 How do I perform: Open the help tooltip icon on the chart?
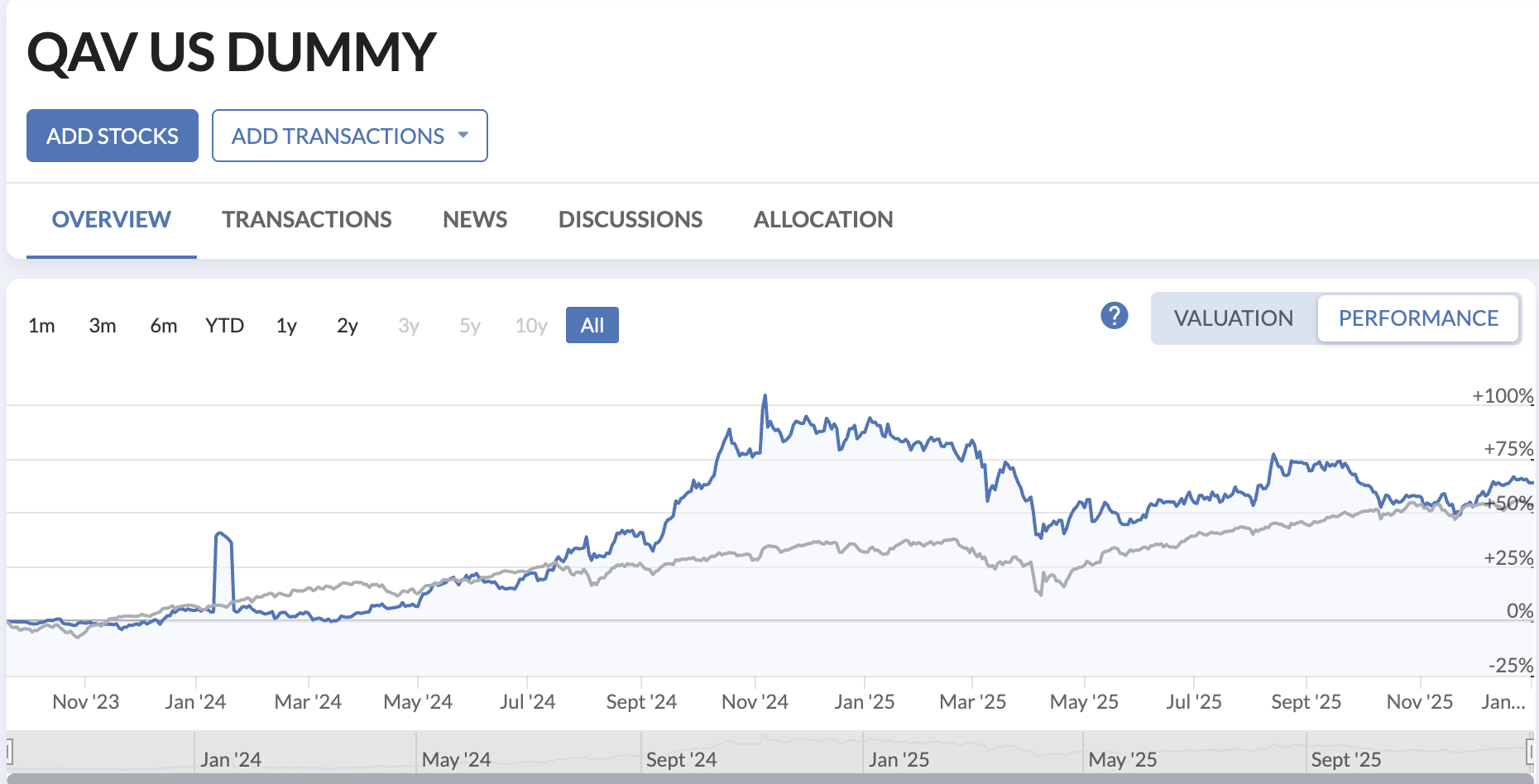point(1113,315)
